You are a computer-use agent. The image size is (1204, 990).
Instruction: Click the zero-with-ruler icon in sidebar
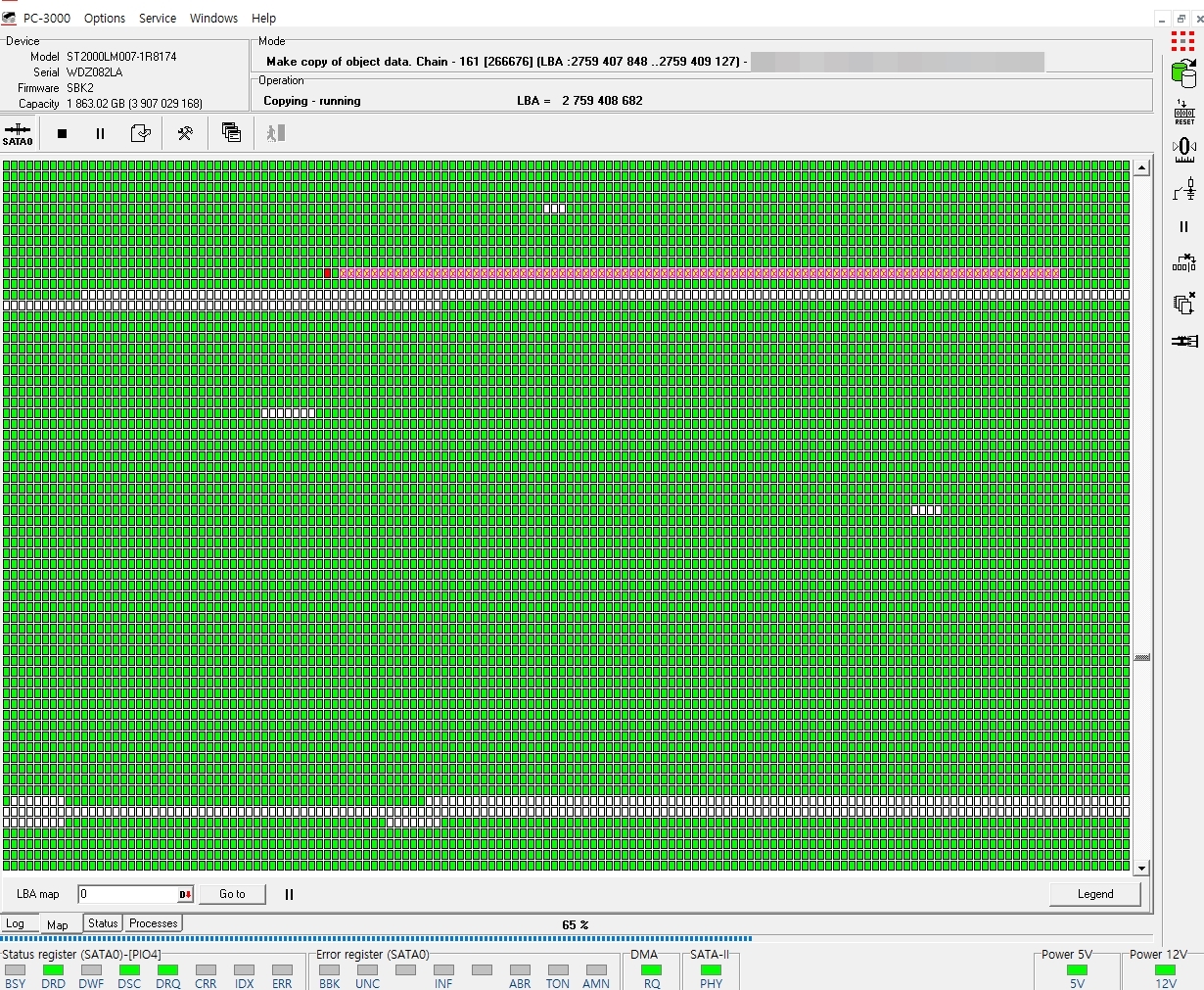click(x=1184, y=150)
